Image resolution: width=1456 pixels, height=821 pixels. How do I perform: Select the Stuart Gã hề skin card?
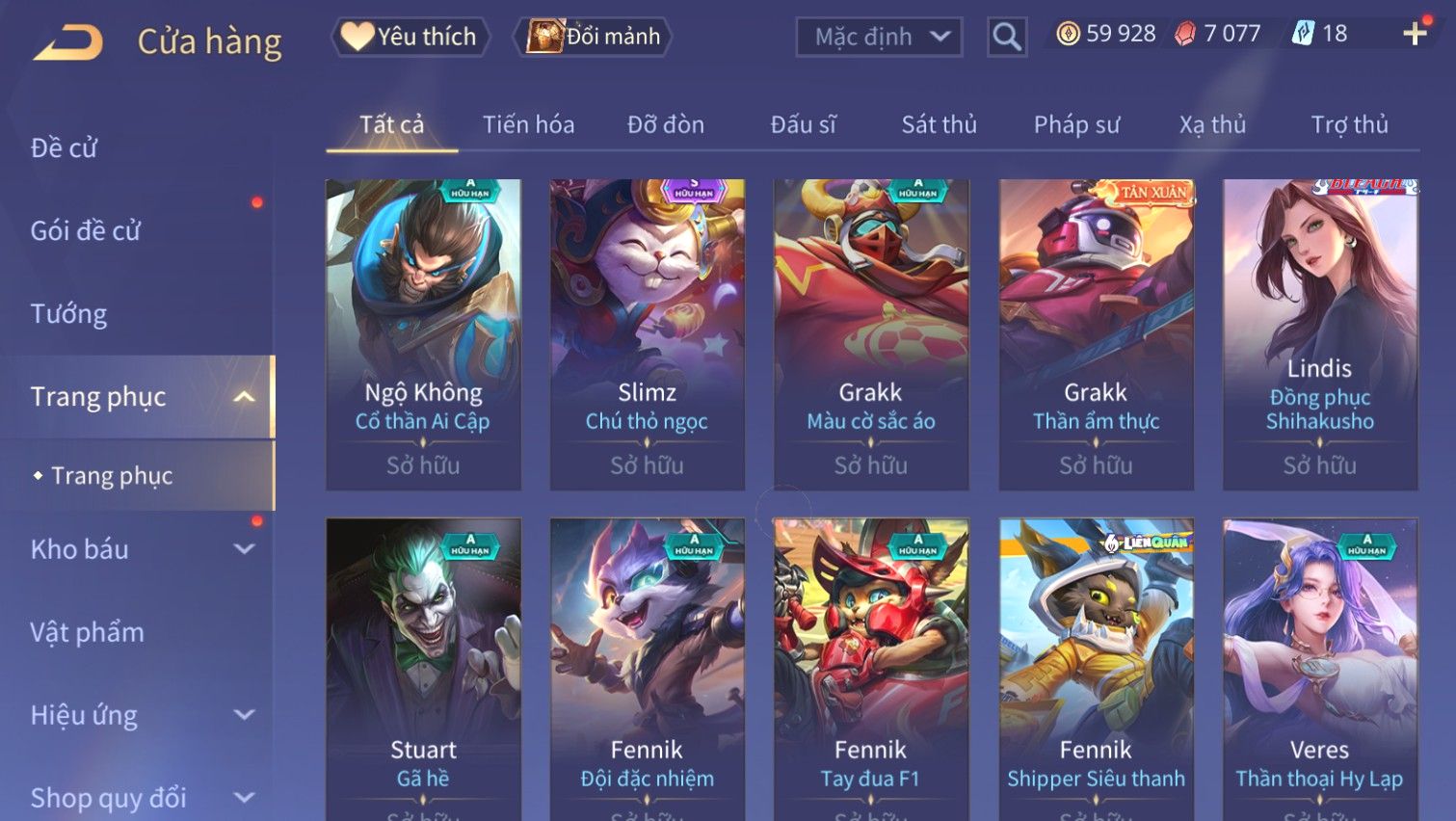click(424, 670)
